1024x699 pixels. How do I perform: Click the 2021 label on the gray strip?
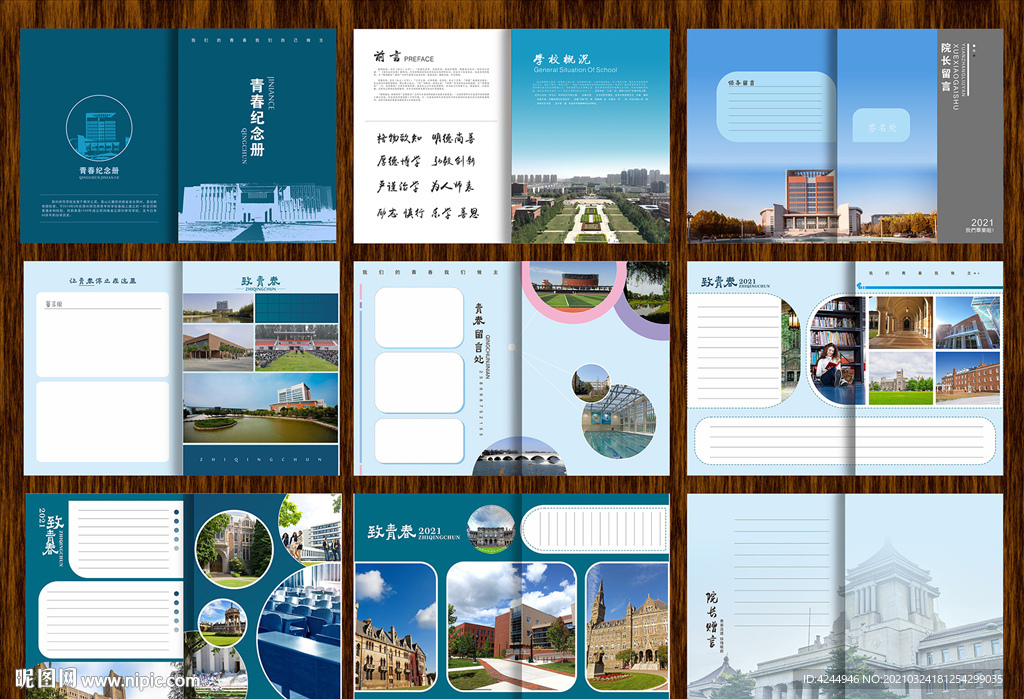(x=982, y=223)
